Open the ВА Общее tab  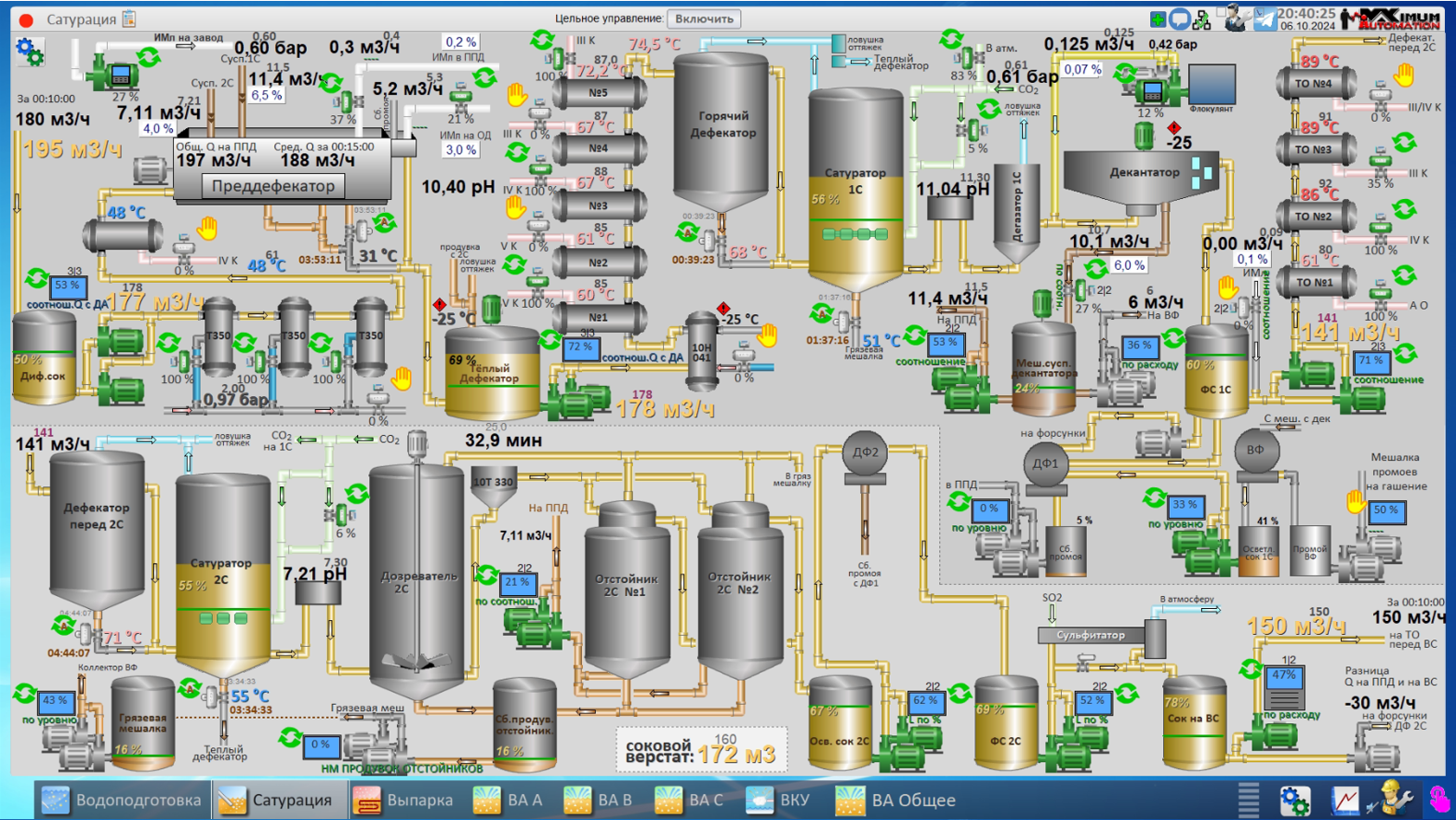(x=896, y=800)
